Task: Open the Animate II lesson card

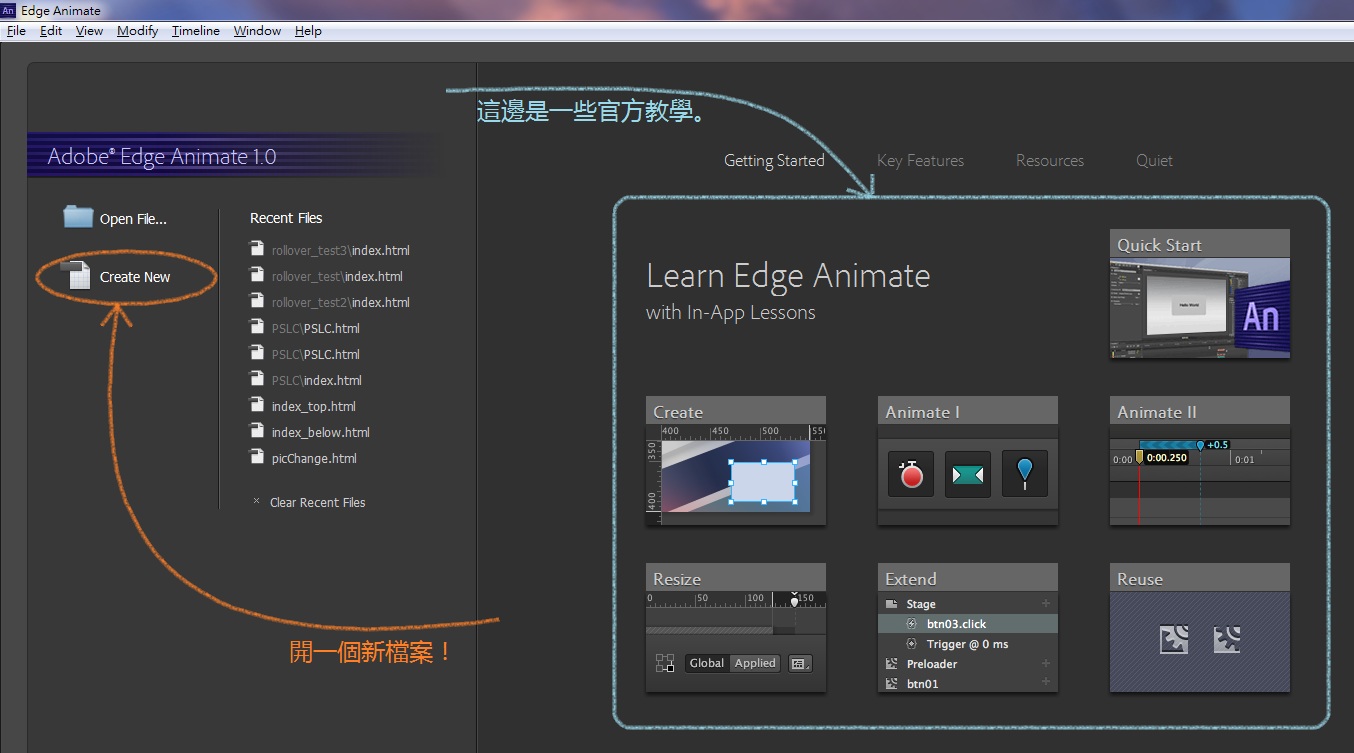Action: click(x=1199, y=461)
